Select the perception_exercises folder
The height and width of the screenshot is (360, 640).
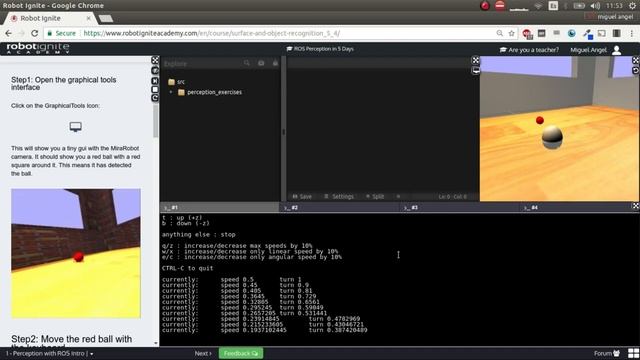tap(210, 92)
